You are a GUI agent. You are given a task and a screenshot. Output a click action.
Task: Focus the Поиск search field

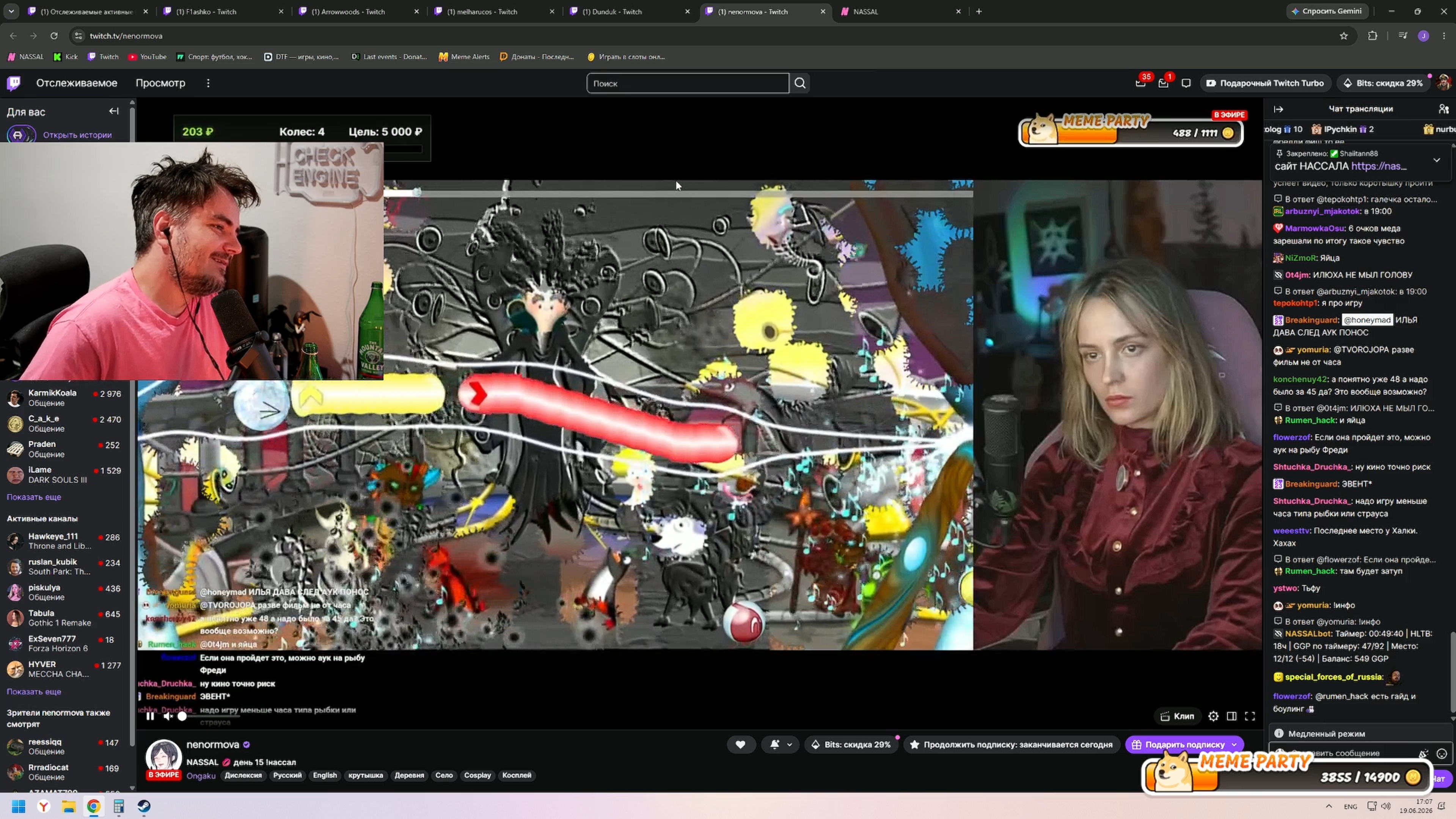(x=688, y=83)
